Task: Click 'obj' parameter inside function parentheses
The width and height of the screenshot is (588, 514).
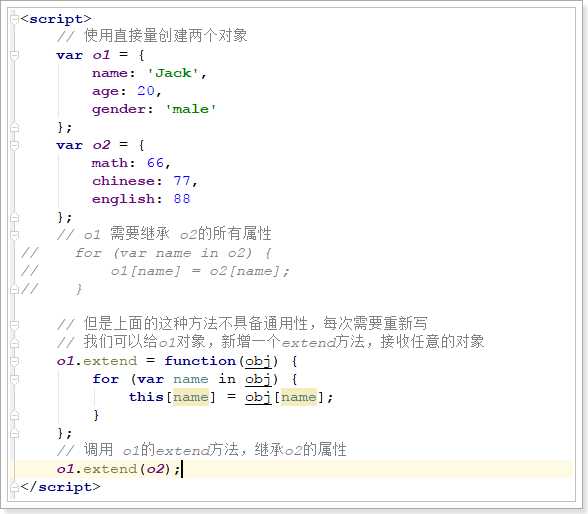Action: pyautogui.click(x=258, y=362)
